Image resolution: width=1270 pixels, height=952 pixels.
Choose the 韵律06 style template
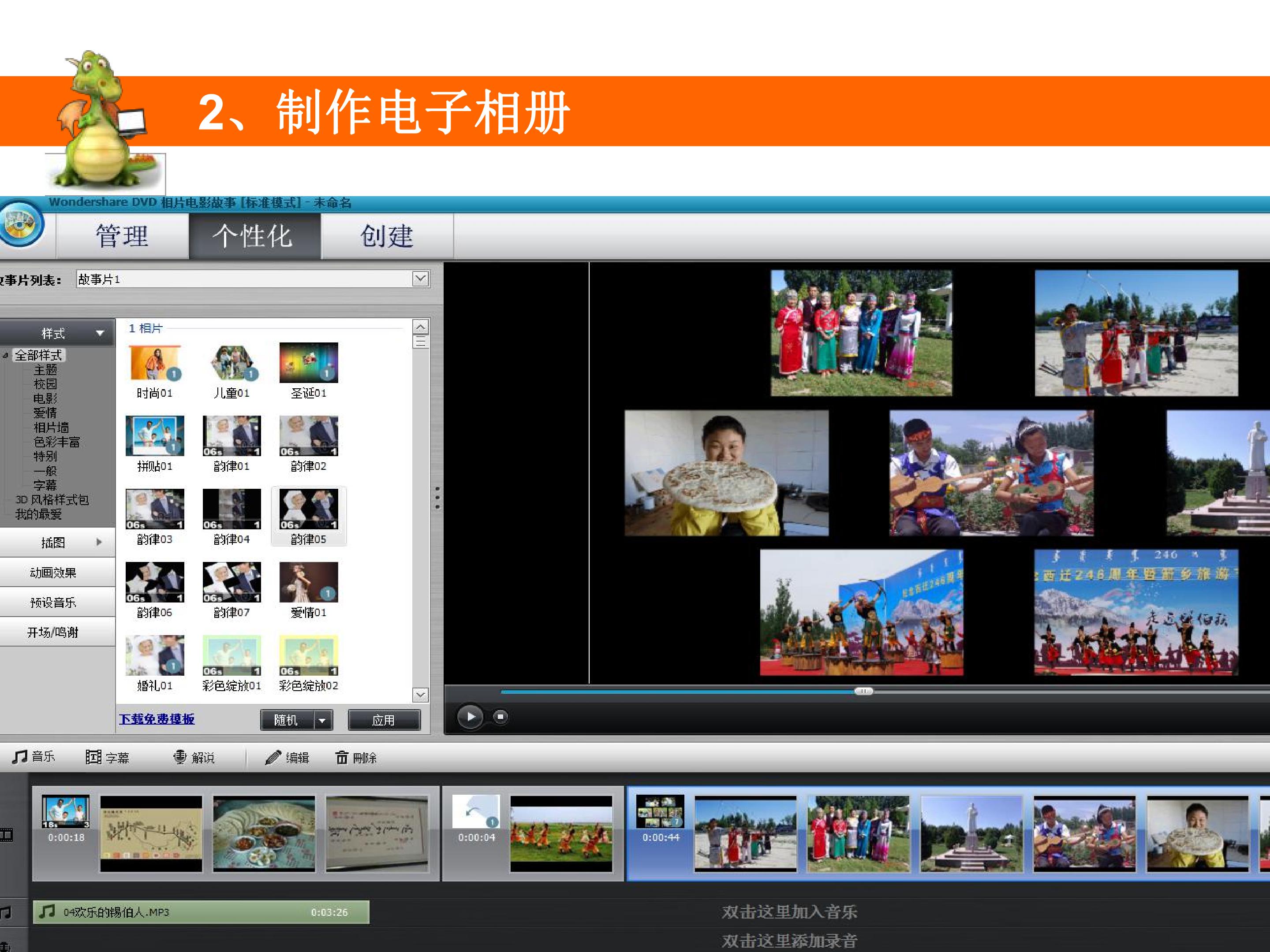(155, 590)
